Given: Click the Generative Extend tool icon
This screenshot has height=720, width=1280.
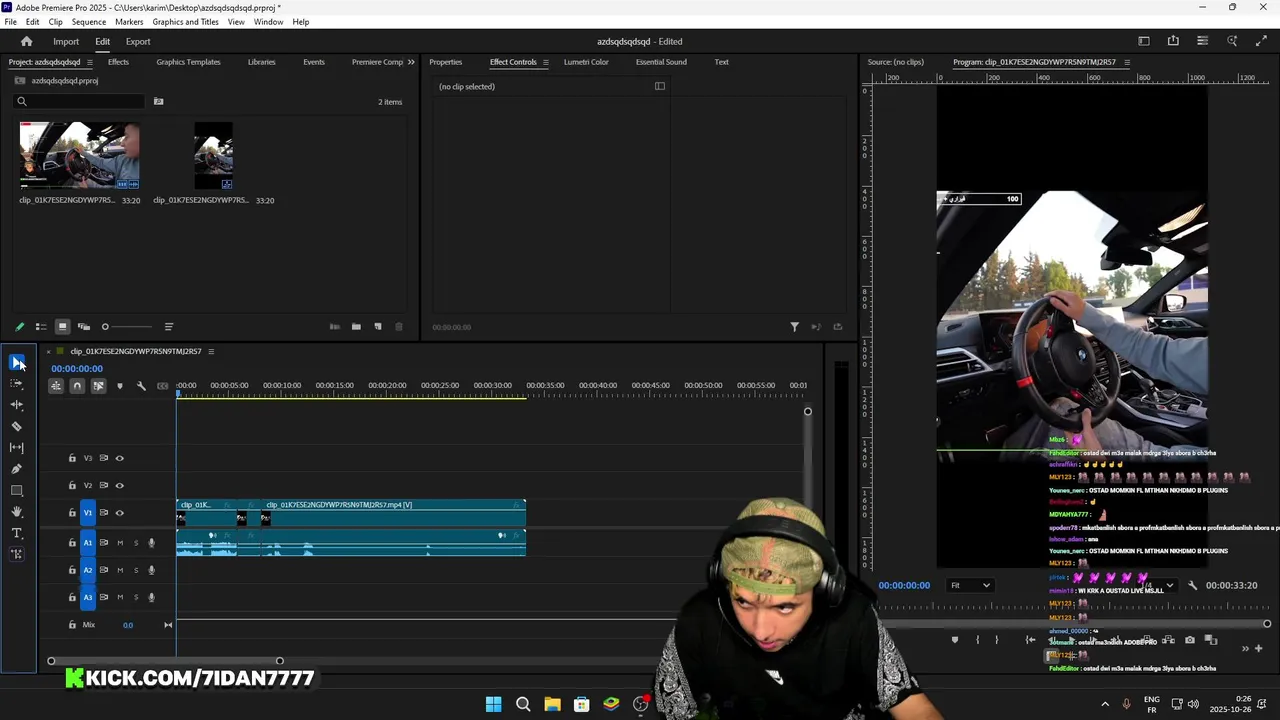Looking at the screenshot, I should (x=17, y=554).
